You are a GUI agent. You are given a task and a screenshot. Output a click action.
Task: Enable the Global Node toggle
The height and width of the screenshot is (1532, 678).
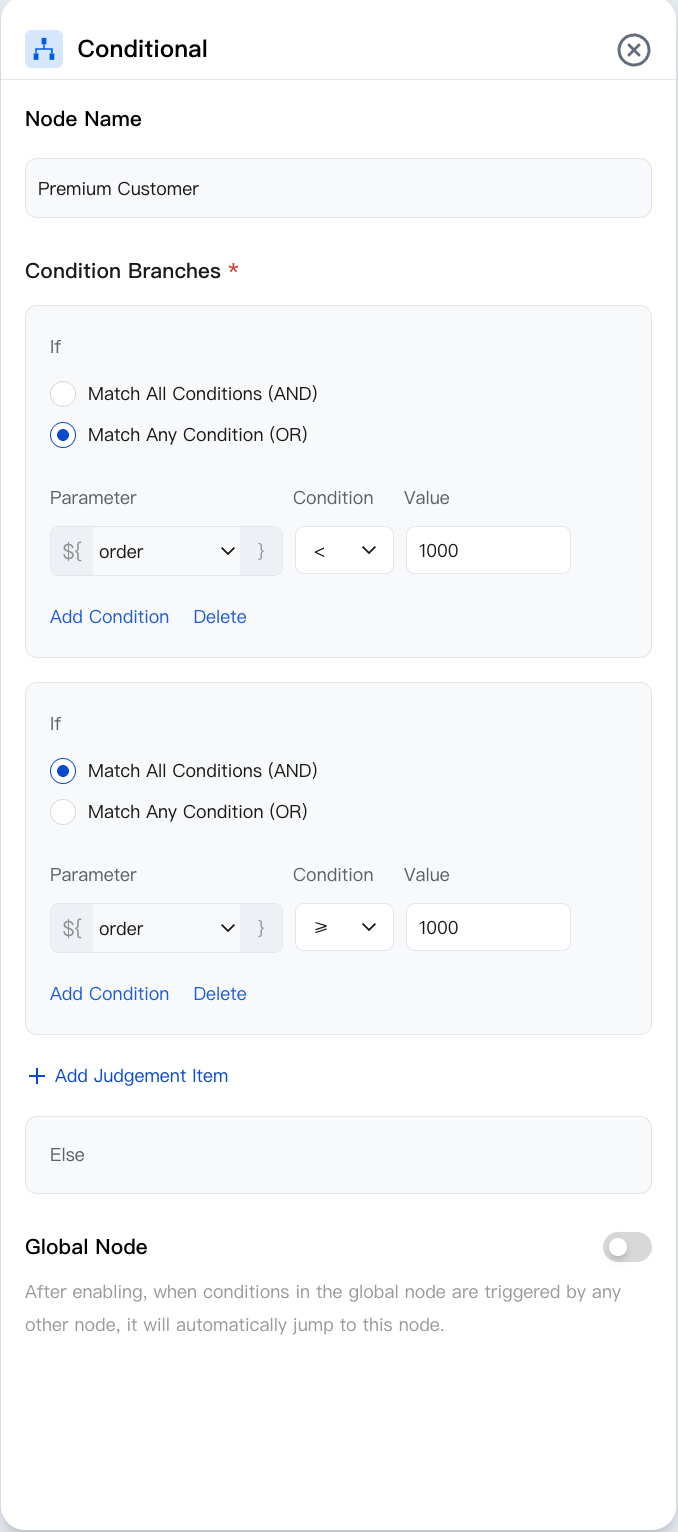click(x=627, y=1247)
